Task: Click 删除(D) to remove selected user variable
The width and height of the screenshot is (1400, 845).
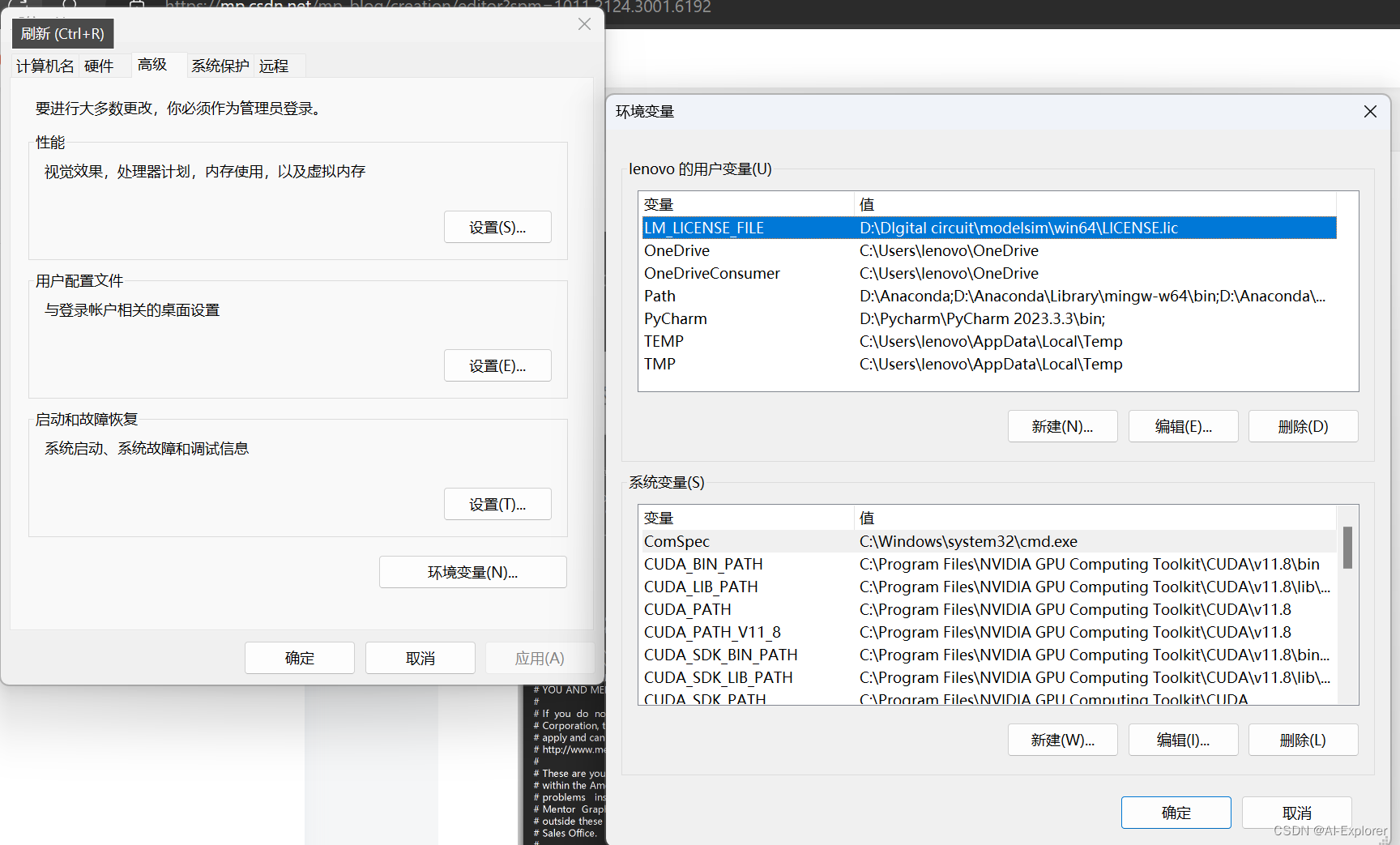Action: coord(1303,425)
